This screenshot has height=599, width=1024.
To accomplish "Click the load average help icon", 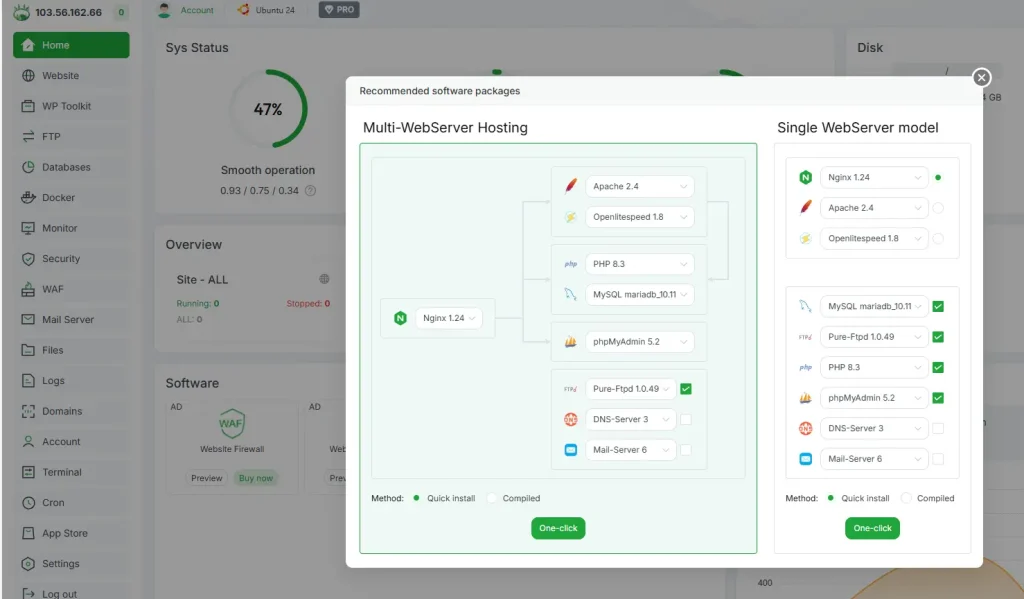I will tap(311, 191).
